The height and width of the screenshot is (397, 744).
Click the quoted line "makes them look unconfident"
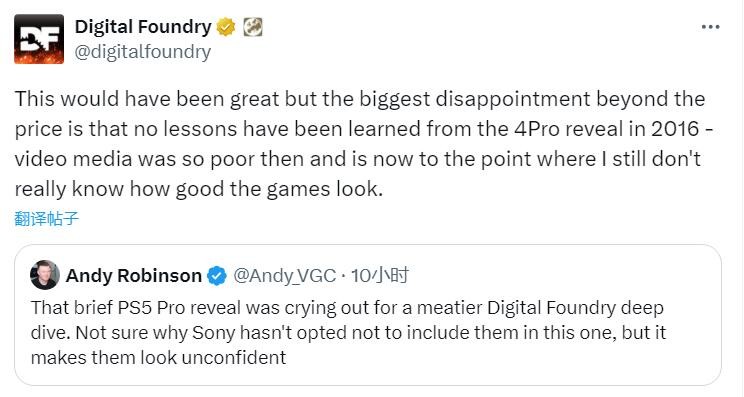coord(158,357)
